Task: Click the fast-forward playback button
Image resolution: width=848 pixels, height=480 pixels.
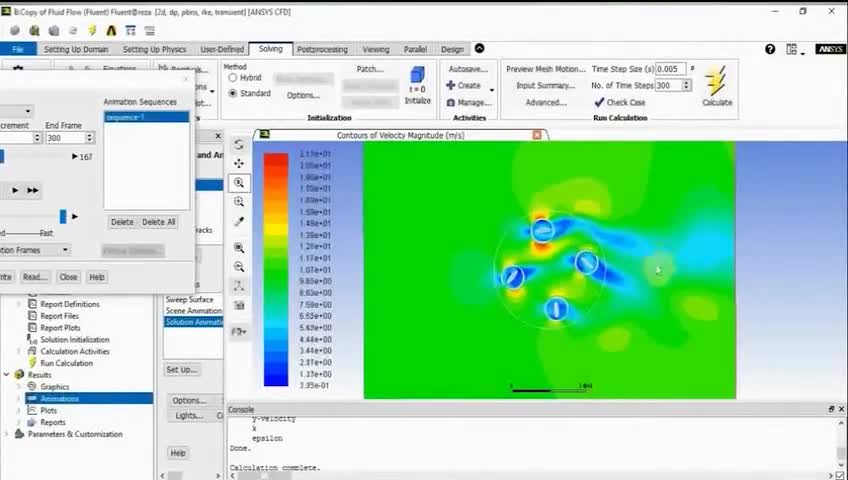Action: 32,190
